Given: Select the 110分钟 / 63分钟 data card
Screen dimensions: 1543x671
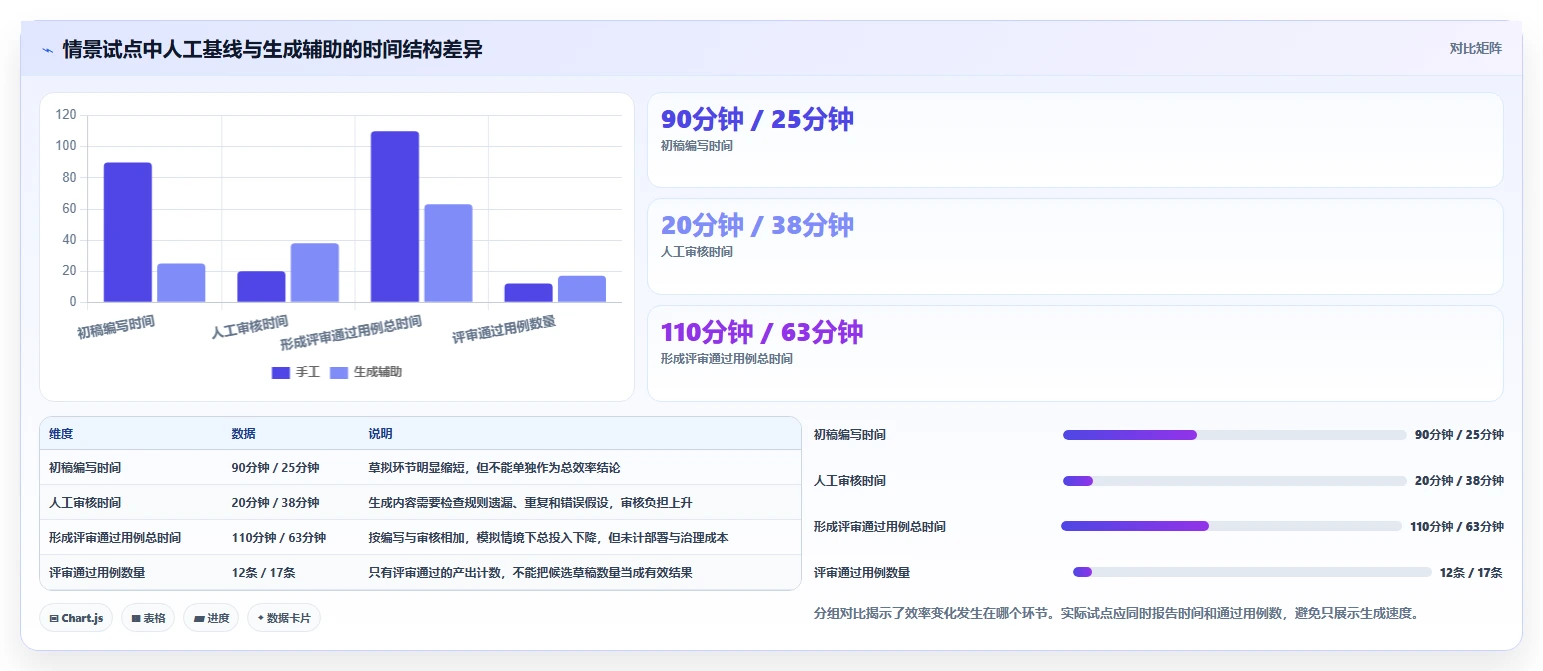Looking at the screenshot, I should (x=1075, y=353).
